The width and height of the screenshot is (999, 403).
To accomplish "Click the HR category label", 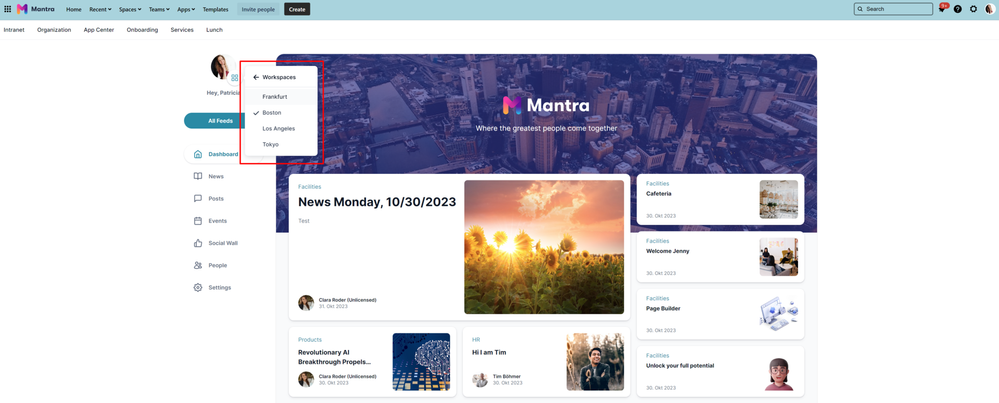I will pyautogui.click(x=476, y=340).
